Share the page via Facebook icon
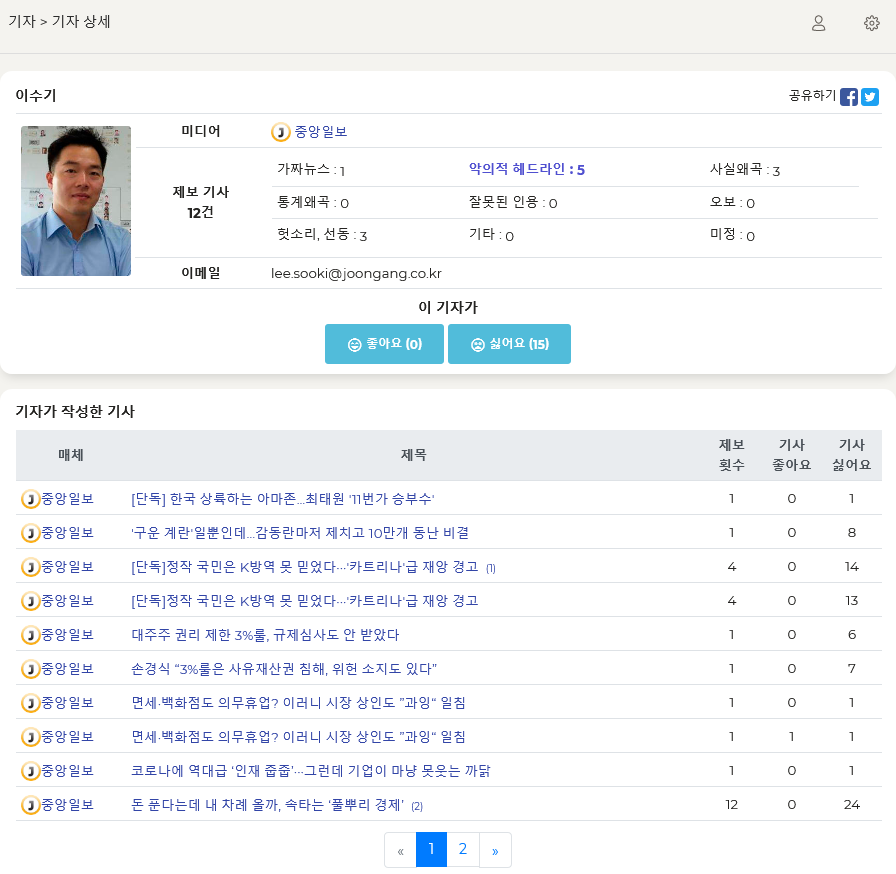896x874 pixels. (x=849, y=97)
